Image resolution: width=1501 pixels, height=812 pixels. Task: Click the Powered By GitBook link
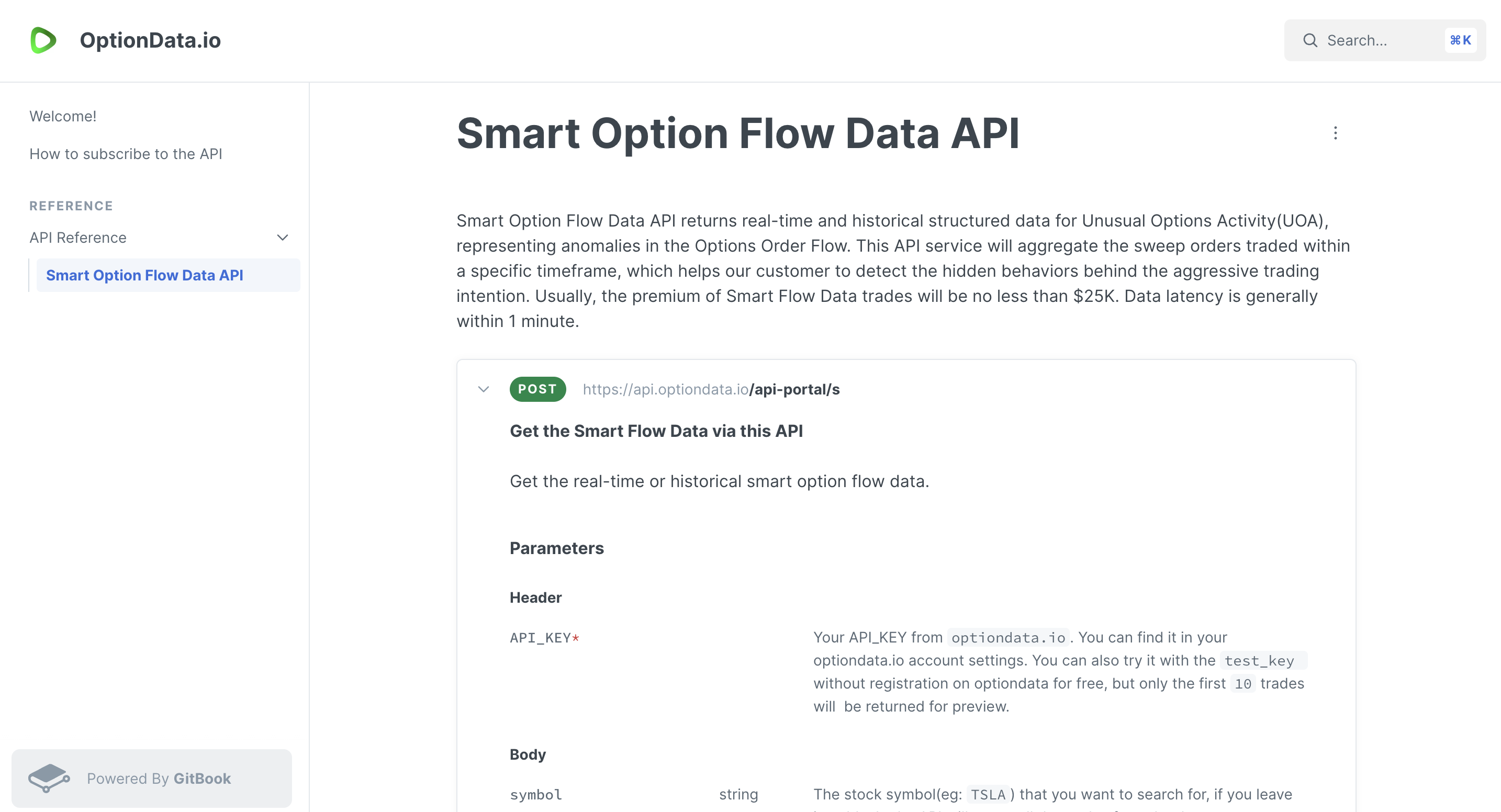(x=158, y=778)
